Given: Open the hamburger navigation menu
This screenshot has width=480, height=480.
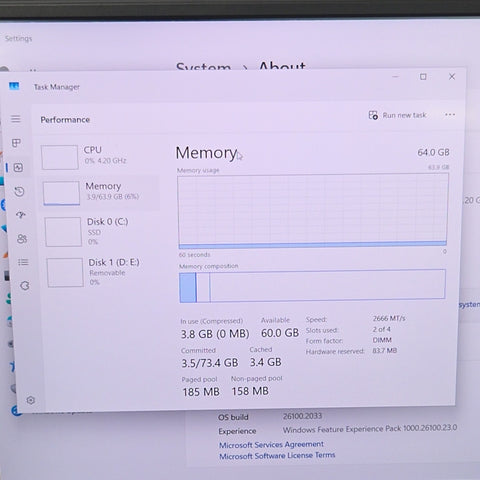Looking at the screenshot, I should pyautogui.click(x=16, y=119).
